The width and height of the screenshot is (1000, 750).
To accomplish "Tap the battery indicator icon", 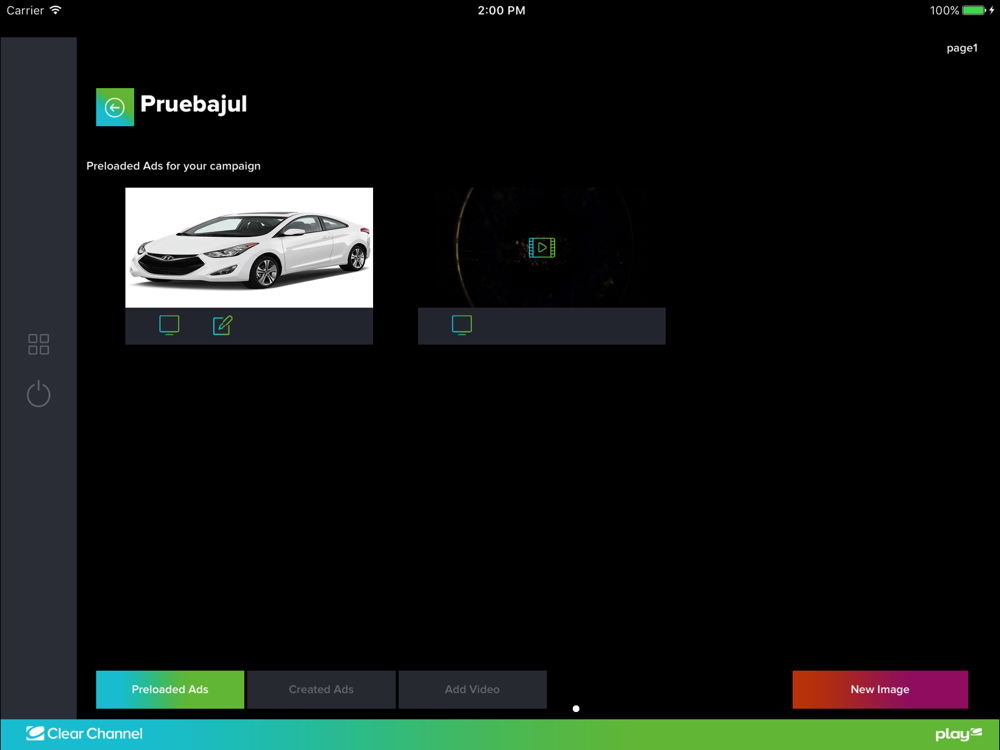I will 974,10.
